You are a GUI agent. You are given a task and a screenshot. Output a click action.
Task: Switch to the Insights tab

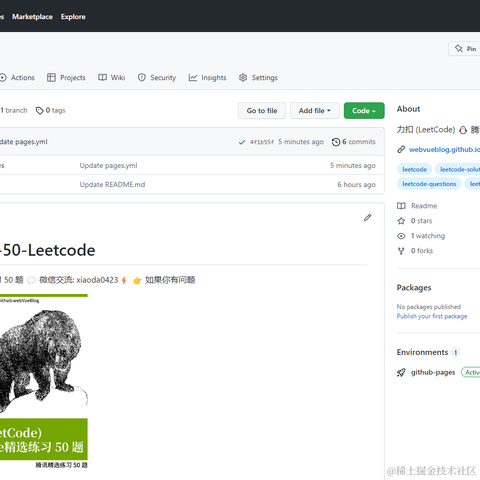(x=207, y=78)
